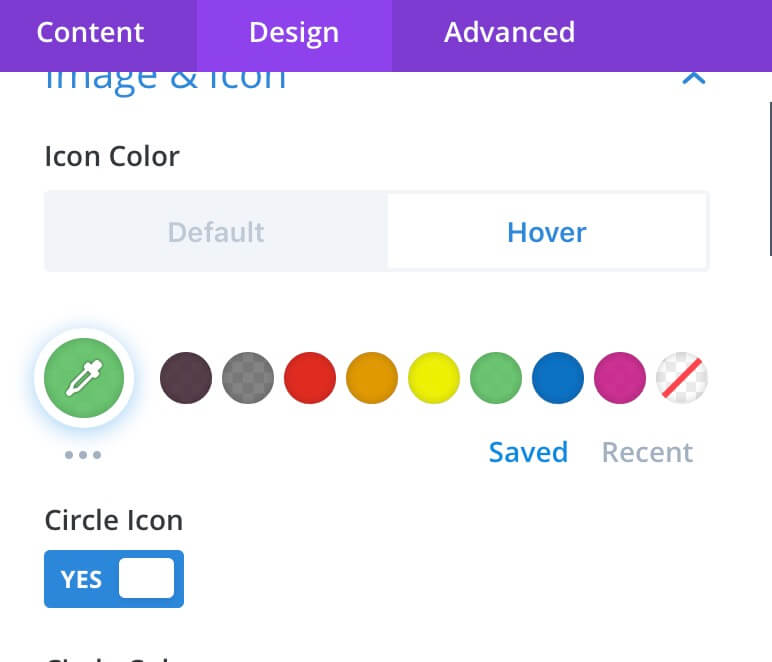The width and height of the screenshot is (772, 662).
Task: Choose the orange color swatch
Action: 372,378
